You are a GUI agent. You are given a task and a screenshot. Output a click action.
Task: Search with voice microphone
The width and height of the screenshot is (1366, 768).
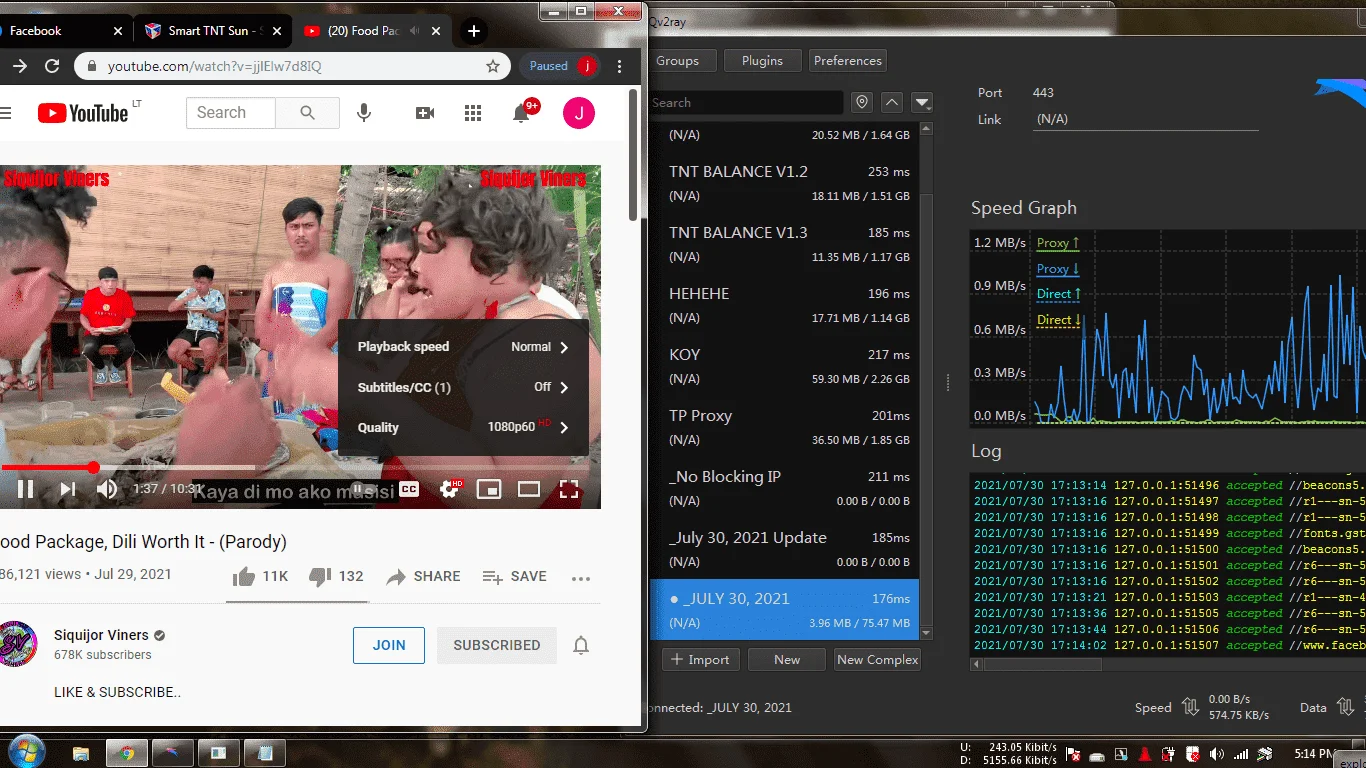coord(364,113)
